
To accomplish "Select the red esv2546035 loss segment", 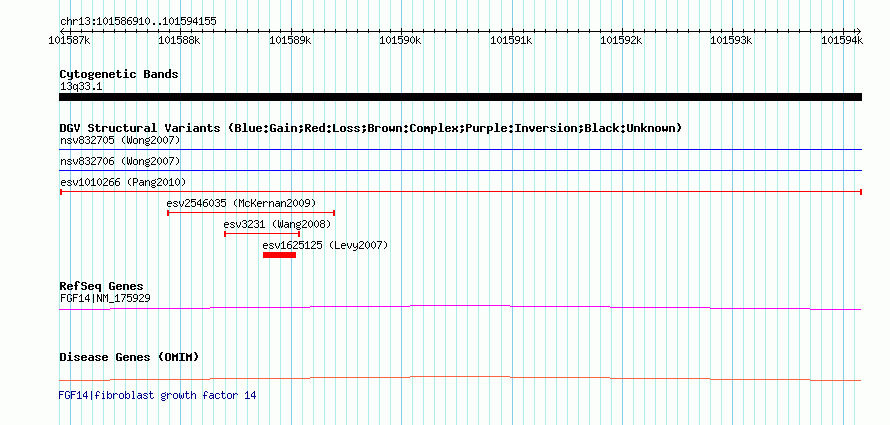I will (x=251, y=213).
